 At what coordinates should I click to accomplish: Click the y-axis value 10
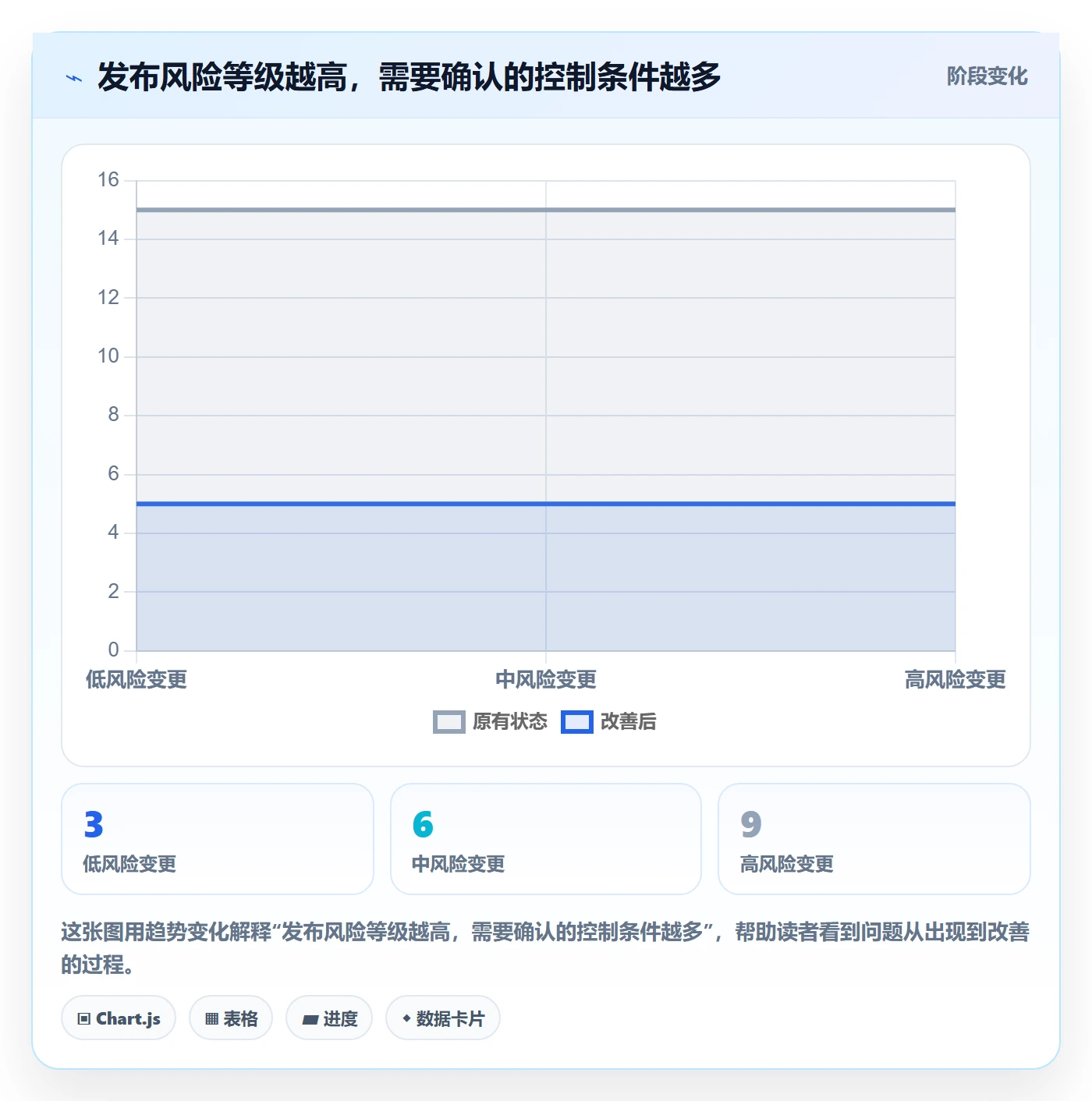pyautogui.click(x=108, y=356)
